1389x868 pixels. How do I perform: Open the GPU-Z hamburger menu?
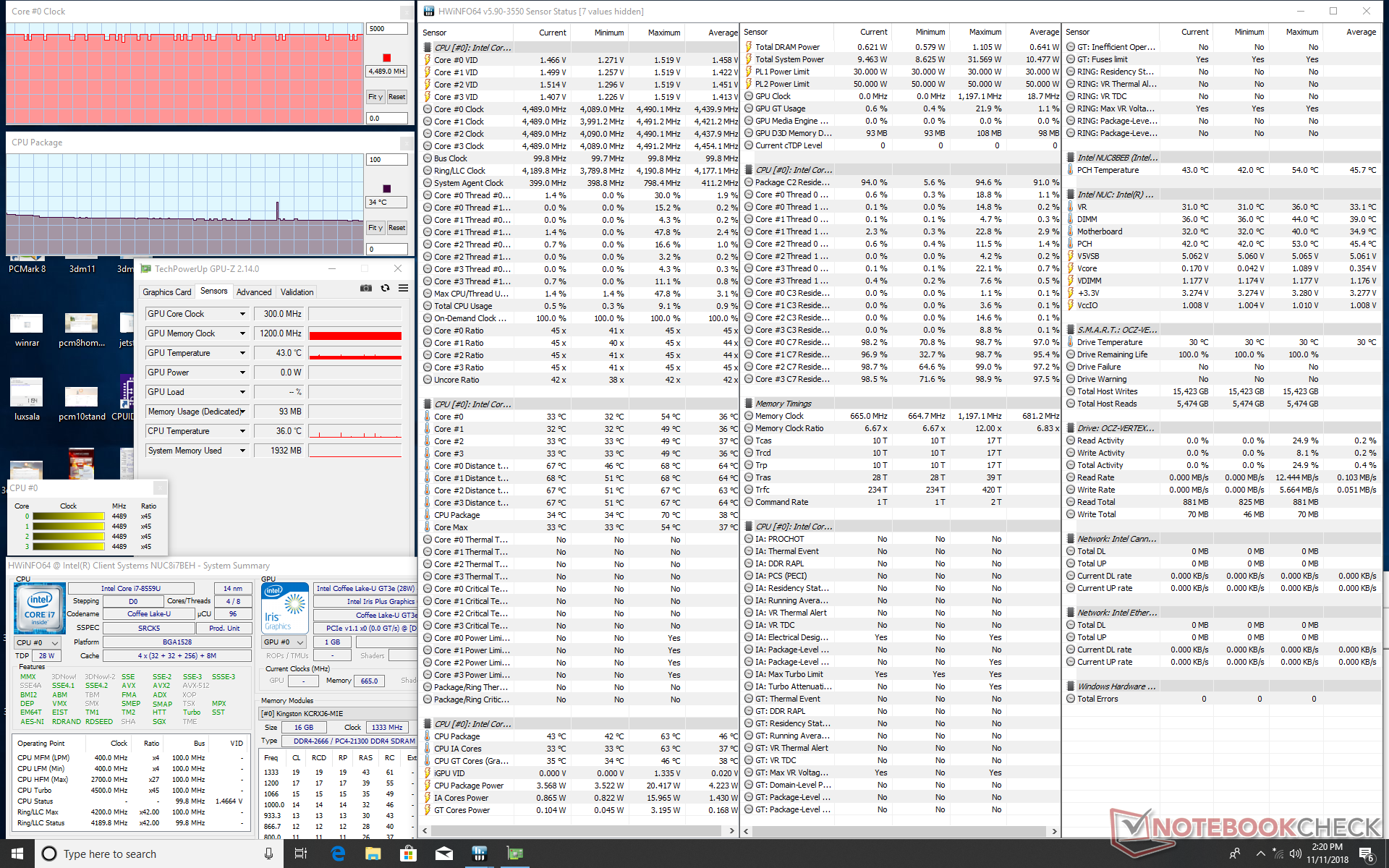(403, 288)
